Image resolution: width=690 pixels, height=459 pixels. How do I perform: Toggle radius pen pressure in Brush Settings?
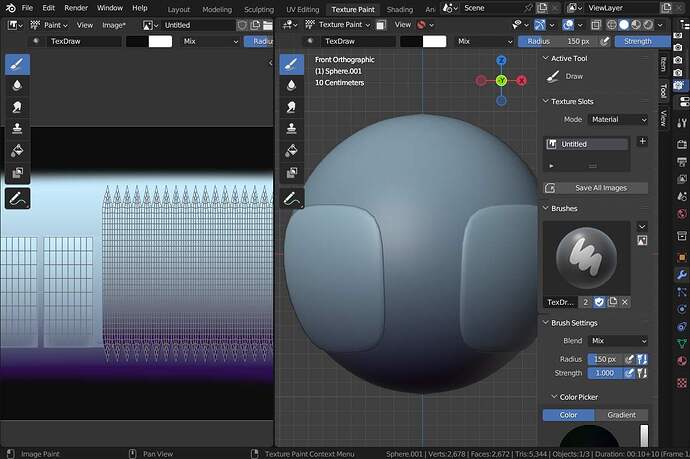tap(629, 360)
